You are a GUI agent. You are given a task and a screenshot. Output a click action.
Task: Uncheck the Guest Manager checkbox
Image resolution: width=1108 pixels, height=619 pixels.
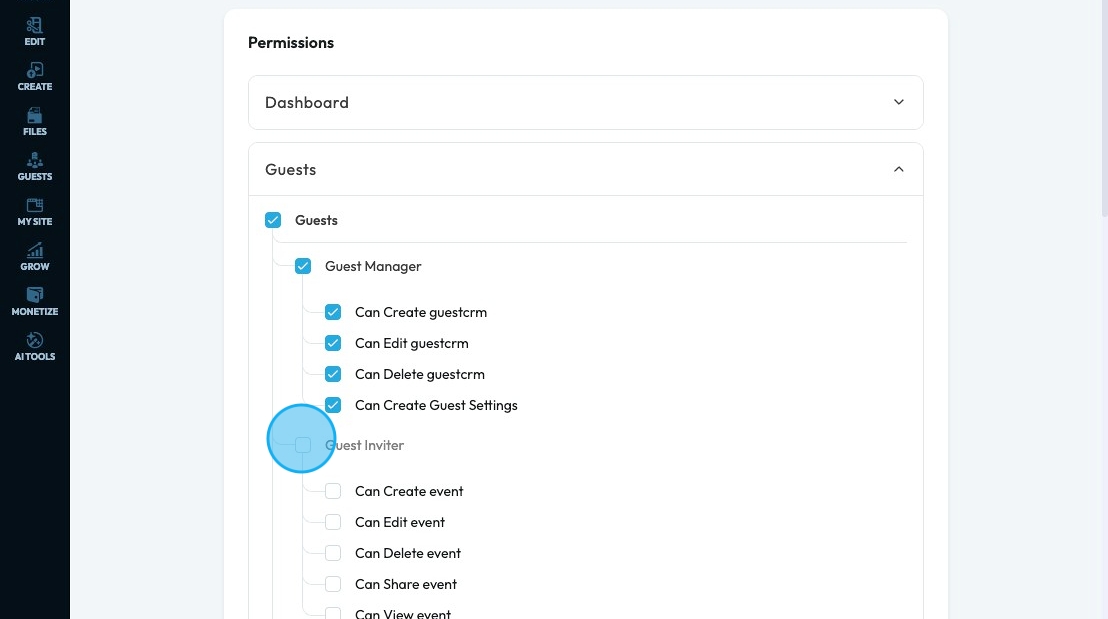(303, 266)
